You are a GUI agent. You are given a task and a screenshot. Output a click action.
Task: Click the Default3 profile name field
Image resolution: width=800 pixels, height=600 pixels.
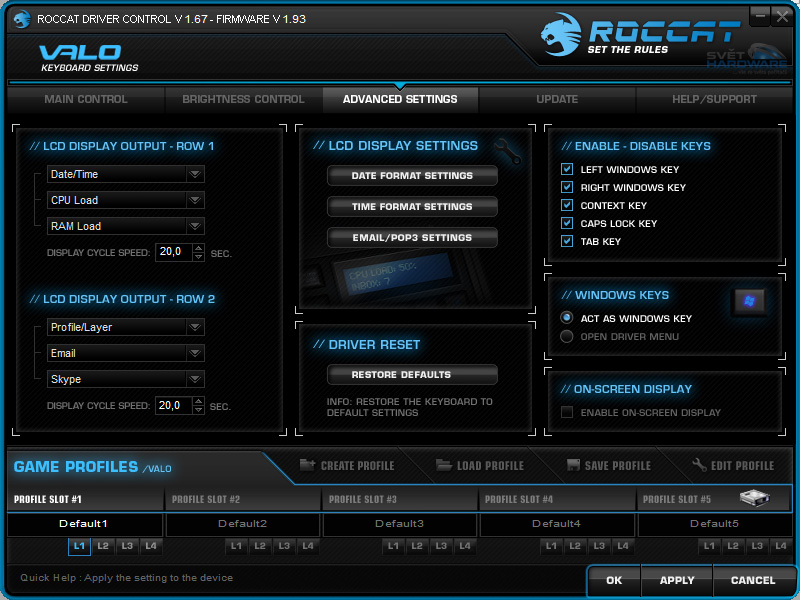400,524
